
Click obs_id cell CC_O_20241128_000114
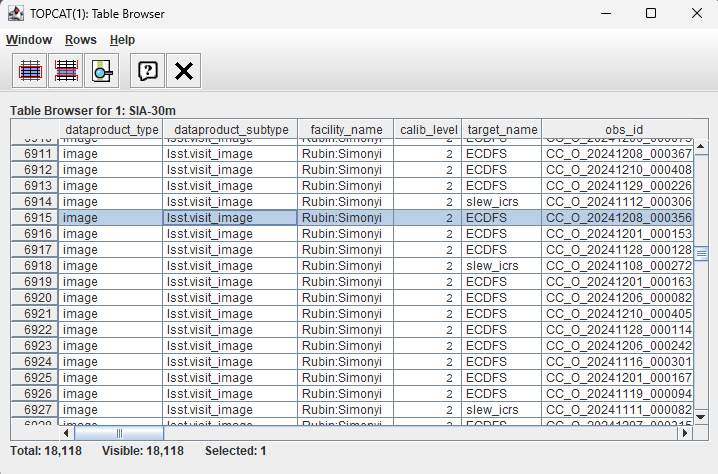618,330
